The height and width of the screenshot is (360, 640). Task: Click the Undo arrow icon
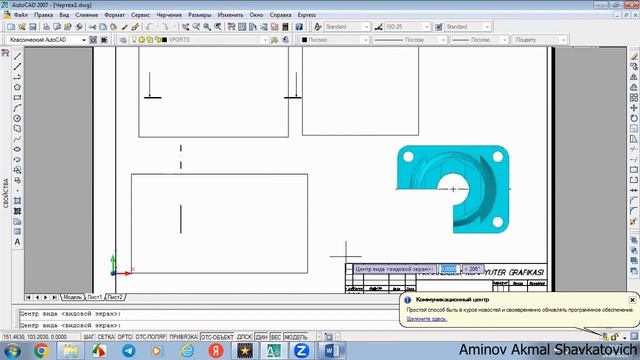click(x=149, y=27)
